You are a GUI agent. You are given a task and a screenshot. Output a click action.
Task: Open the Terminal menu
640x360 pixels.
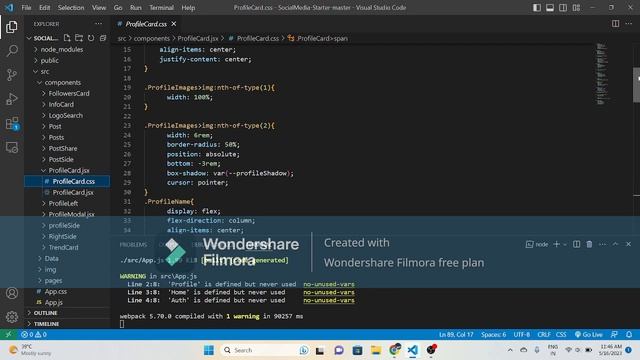point(161,7)
